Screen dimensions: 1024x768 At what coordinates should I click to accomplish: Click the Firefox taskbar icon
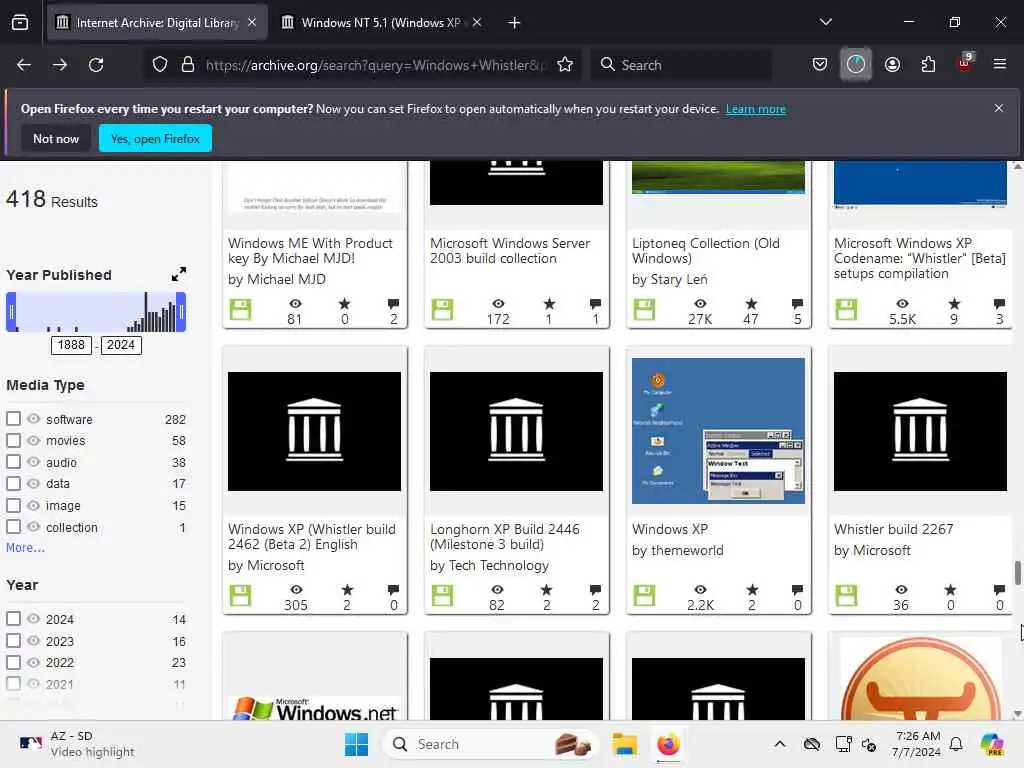point(668,744)
